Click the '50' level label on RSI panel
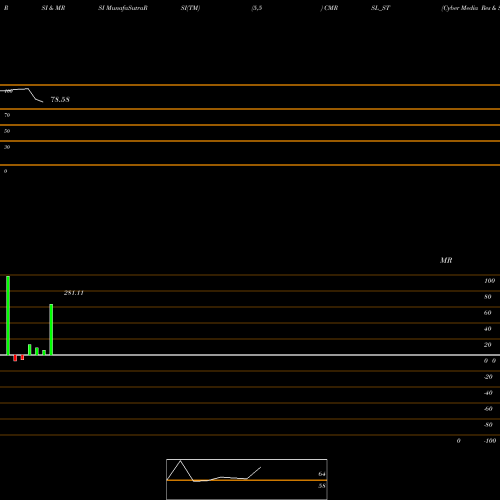500x500 pixels. coord(7,131)
